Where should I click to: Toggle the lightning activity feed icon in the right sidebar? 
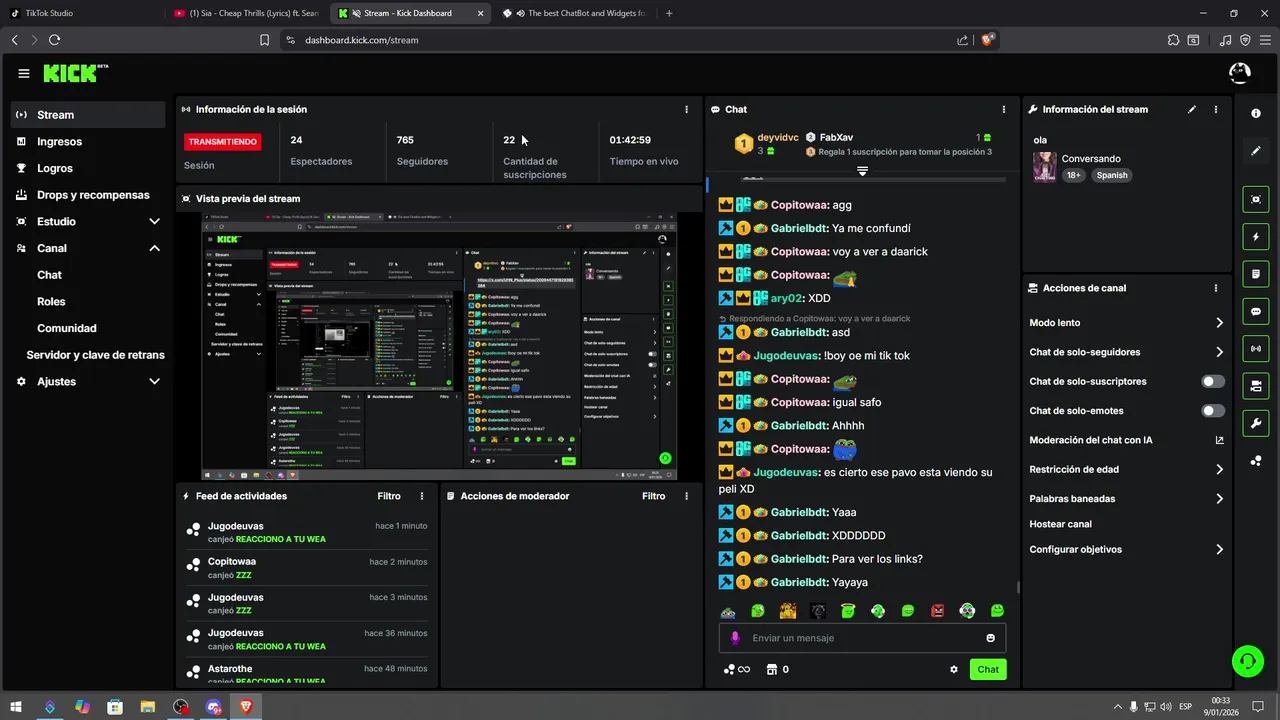1256,237
